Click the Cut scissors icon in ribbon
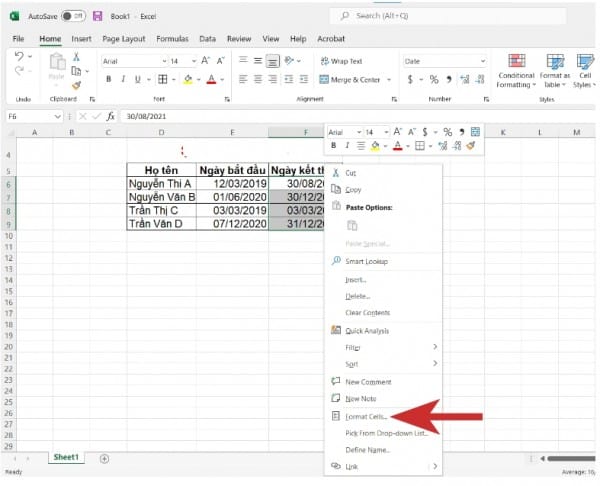The image size is (600, 486). point(76,57)
